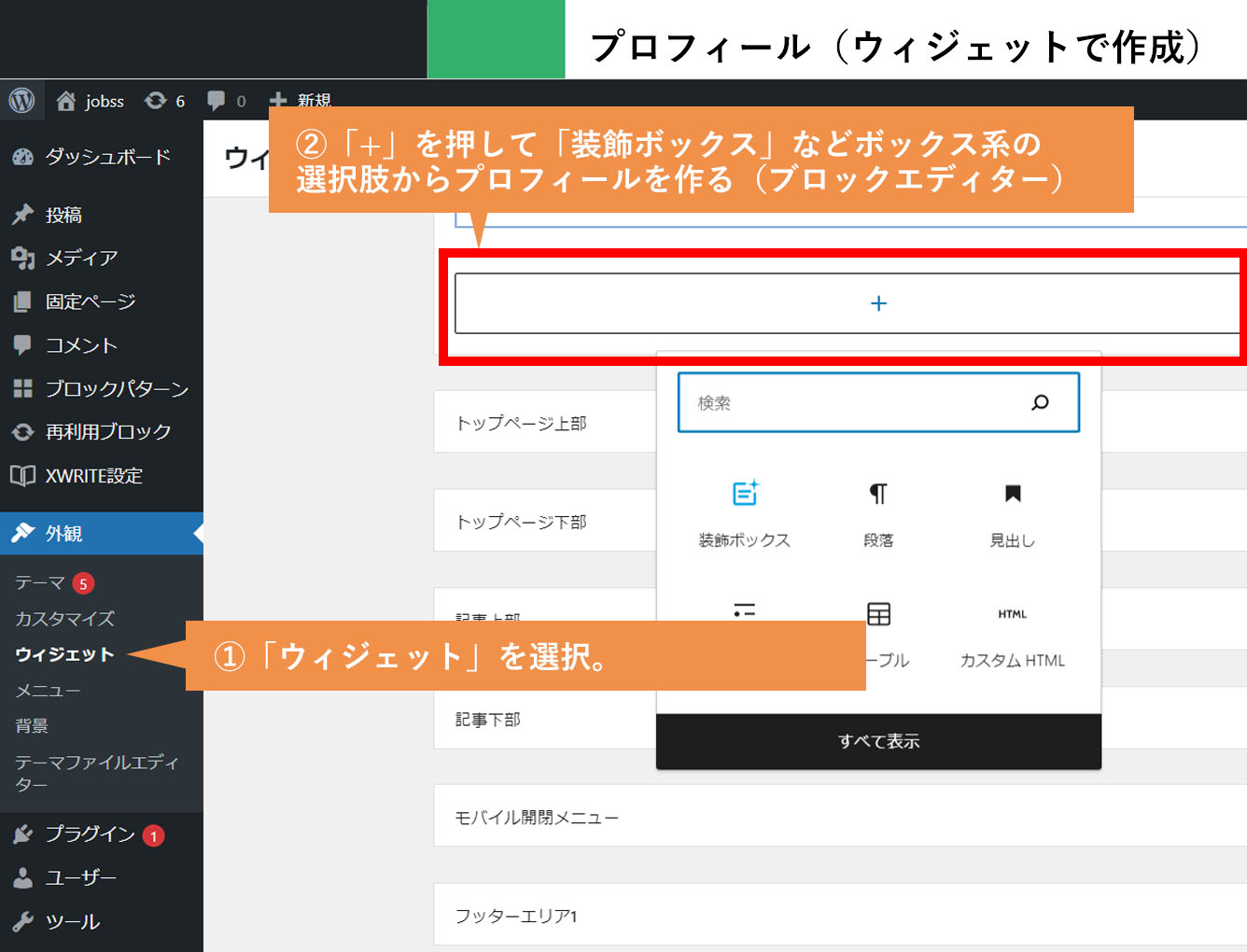Open テーマ submenu link
This screenshot has height=952, width=1247.
coord(39,582)
